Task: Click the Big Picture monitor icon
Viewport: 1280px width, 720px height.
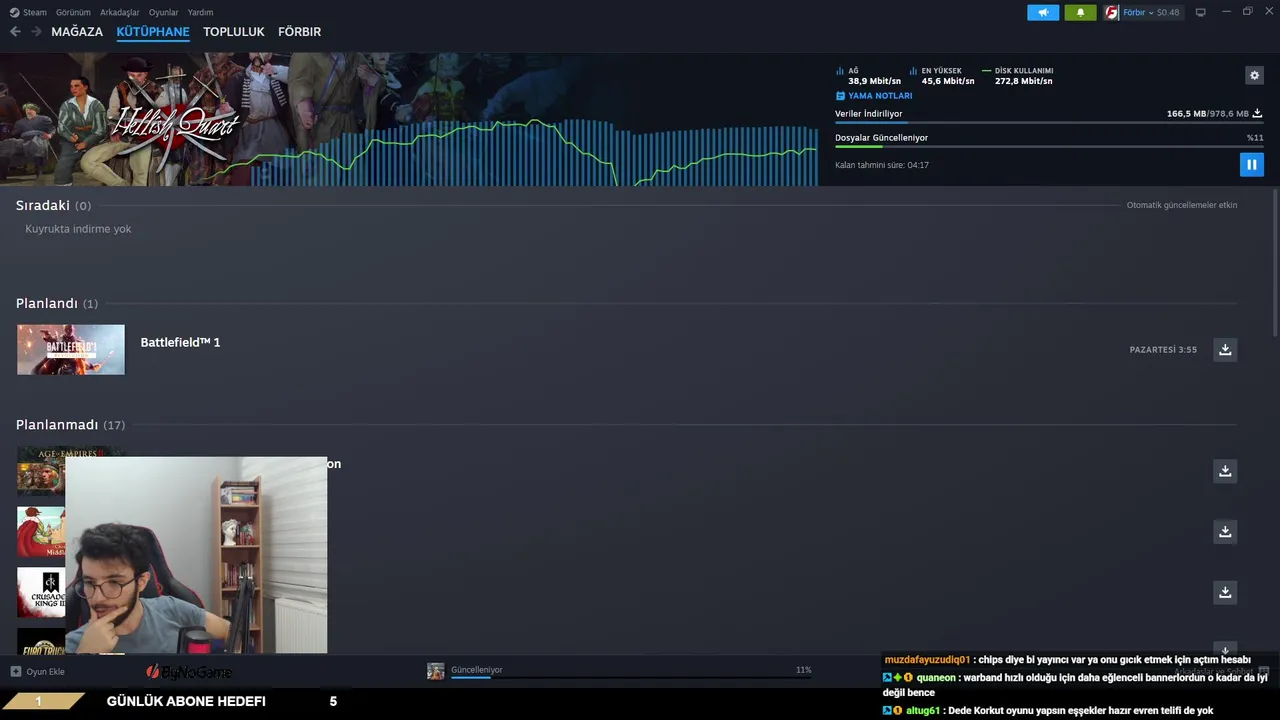Action: 1201,12
